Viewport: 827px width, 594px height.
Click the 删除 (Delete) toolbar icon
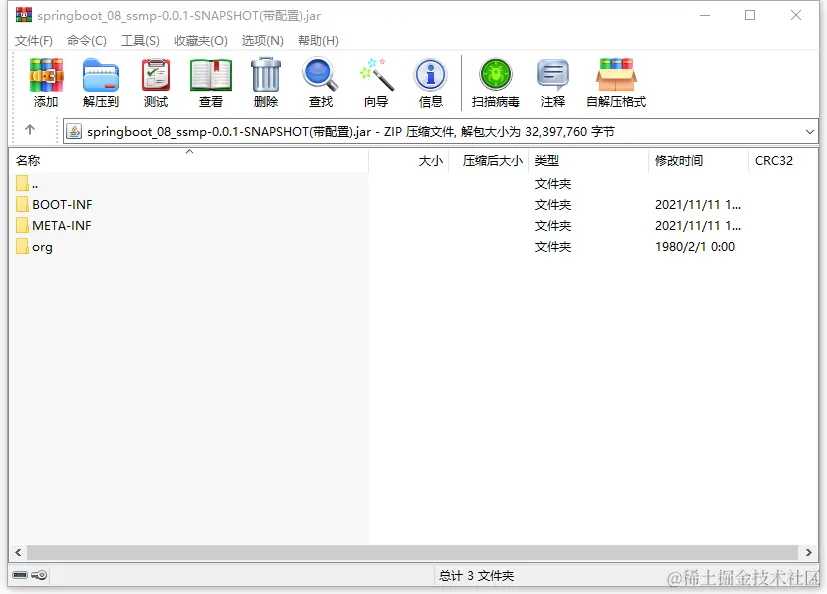[265, 82]
